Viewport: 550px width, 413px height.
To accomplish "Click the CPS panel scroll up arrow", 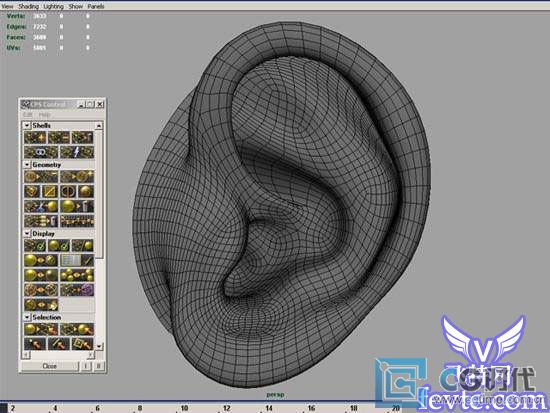I will pyautogui.click(x=99, y=125).
